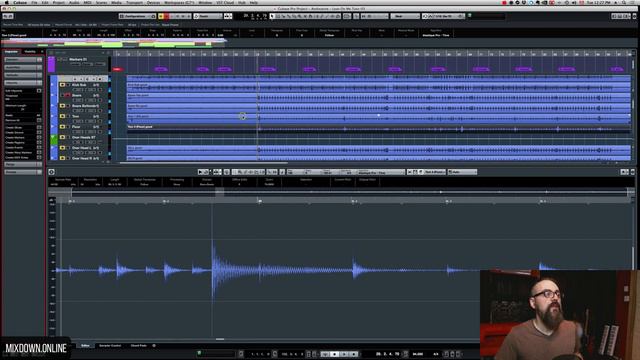Viewport: 640px width, 360px height.
Task: Click the Record button in transport bar
Action: click(354, 354)
